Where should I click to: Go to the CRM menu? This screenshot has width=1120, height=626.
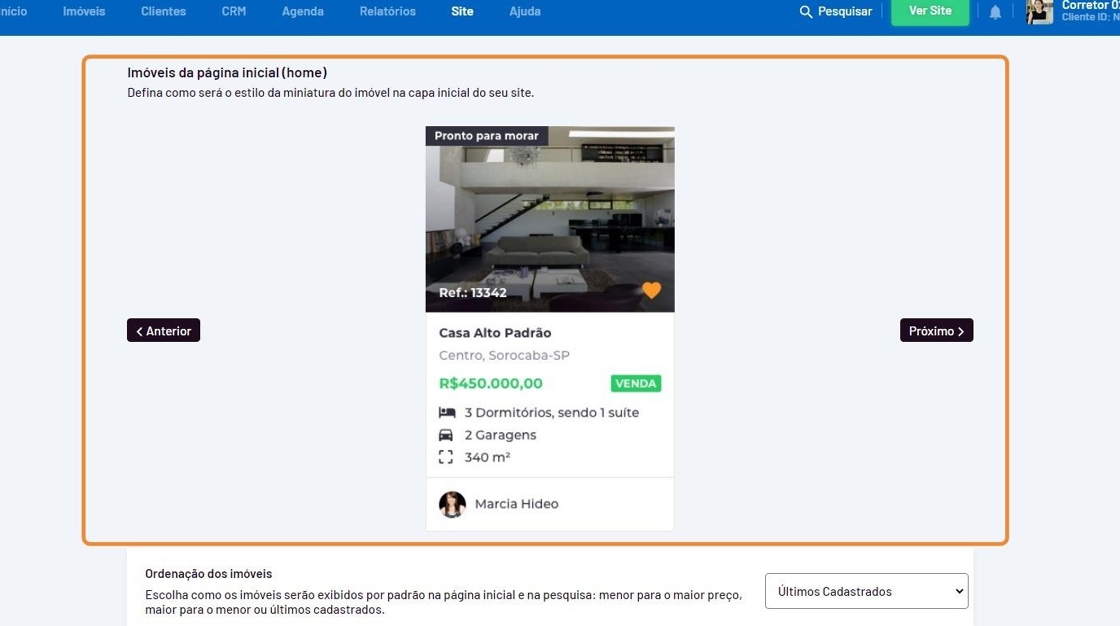(x=234, y=12)
